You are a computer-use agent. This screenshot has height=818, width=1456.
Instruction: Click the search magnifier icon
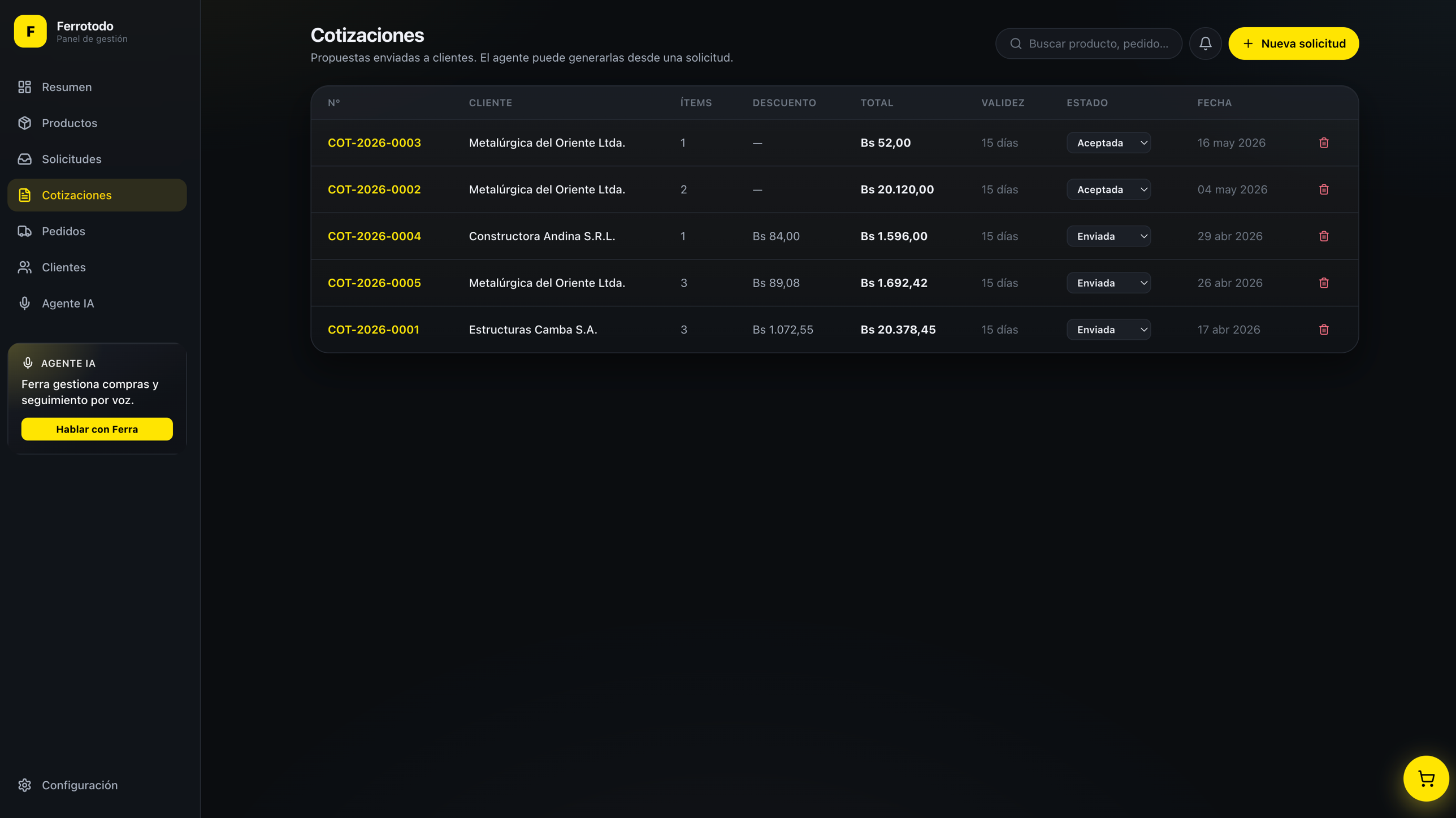pyautogui.click(x=1016, y=44)
